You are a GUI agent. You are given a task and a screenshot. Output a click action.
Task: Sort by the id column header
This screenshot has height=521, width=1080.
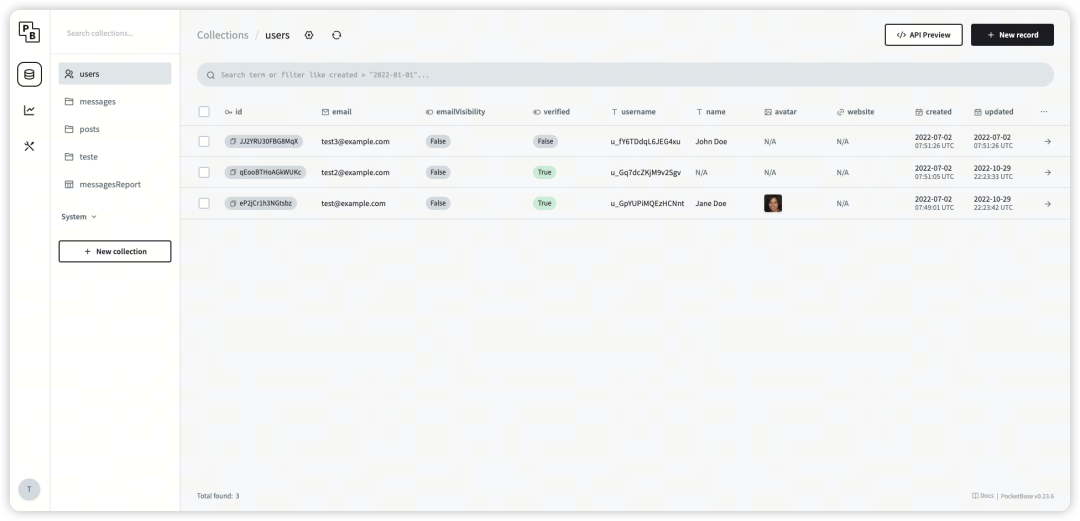[233, 112]
